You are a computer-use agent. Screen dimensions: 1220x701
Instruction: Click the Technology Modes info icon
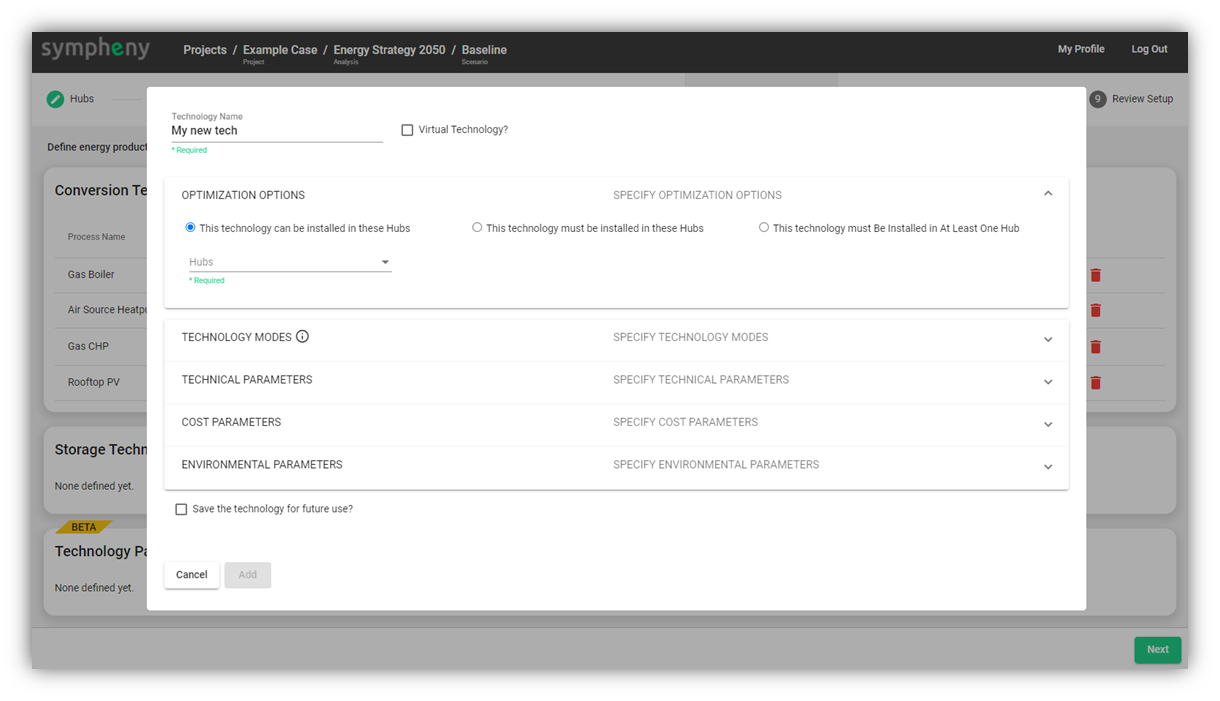pyautogui.click(x=302, y=337)
